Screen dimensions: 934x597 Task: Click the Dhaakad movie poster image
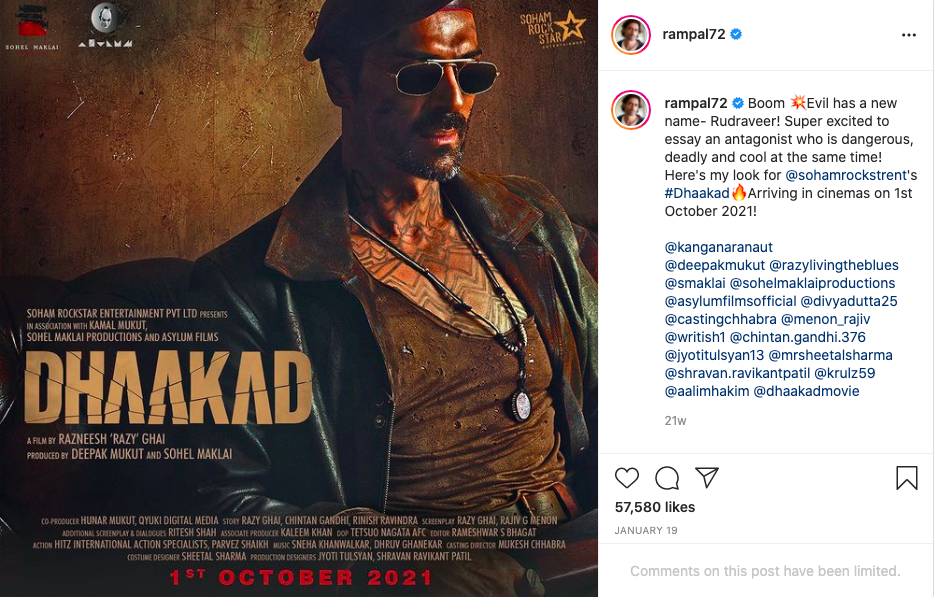click(299, 298)
